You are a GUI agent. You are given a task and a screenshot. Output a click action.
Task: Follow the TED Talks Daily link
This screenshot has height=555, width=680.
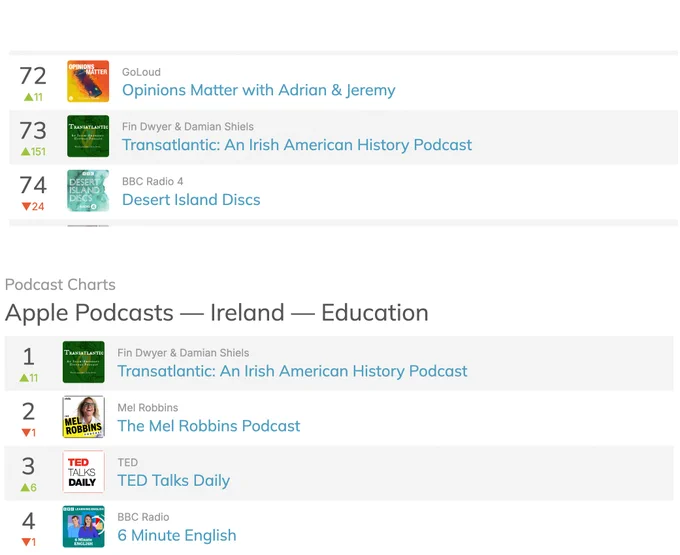[x=173, y=480]
